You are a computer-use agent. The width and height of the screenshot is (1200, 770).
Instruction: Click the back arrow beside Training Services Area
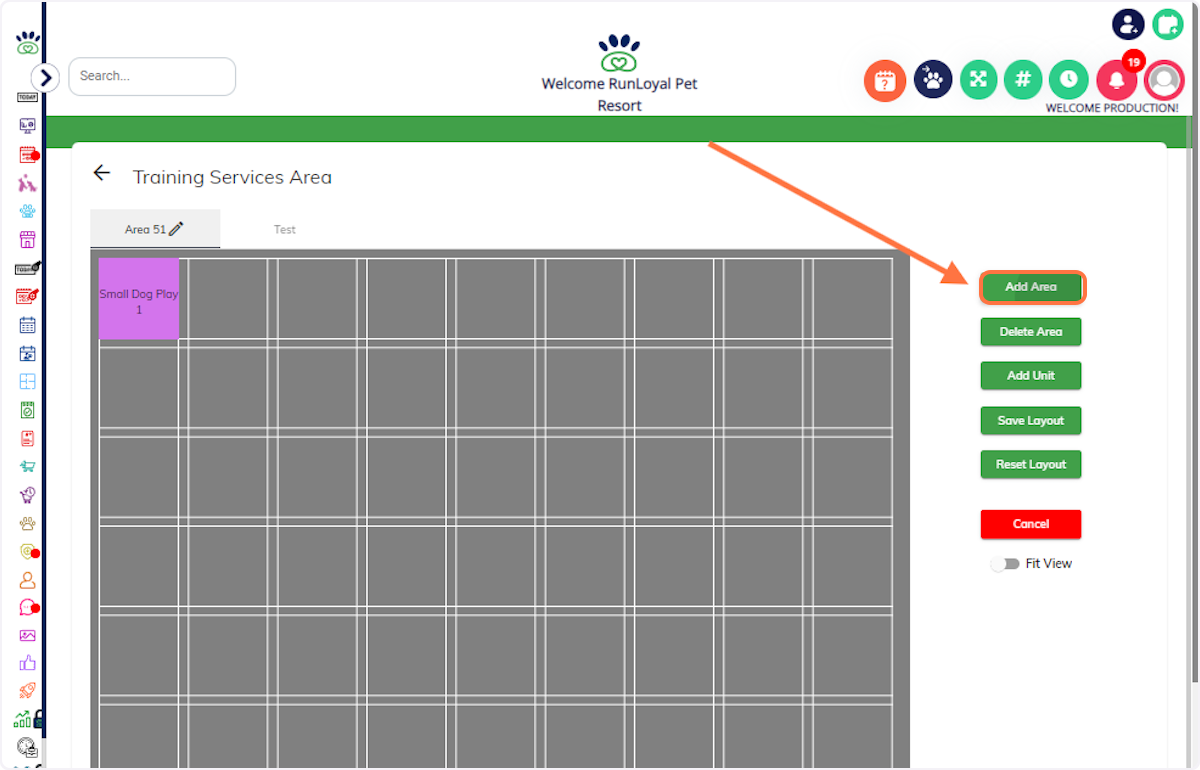101,172
